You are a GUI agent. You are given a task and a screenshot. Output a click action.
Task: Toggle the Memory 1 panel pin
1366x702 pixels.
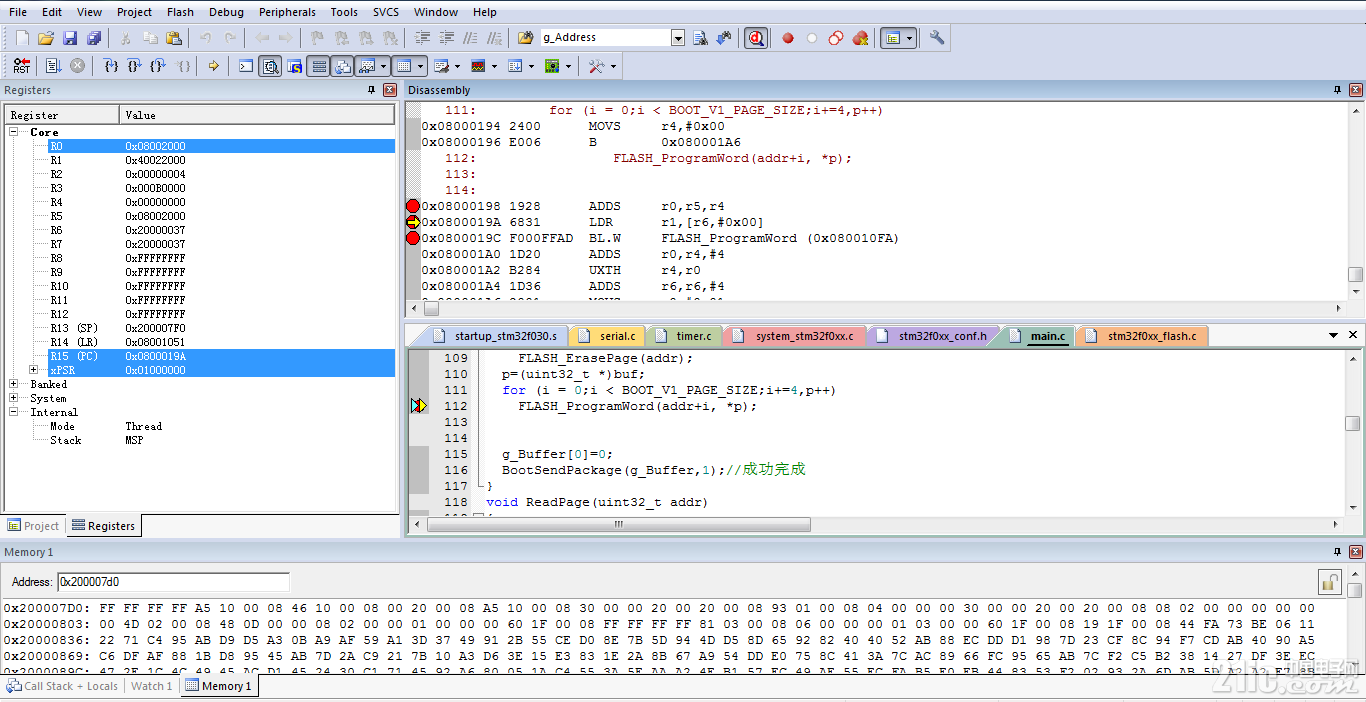(x=1338, y=552)
